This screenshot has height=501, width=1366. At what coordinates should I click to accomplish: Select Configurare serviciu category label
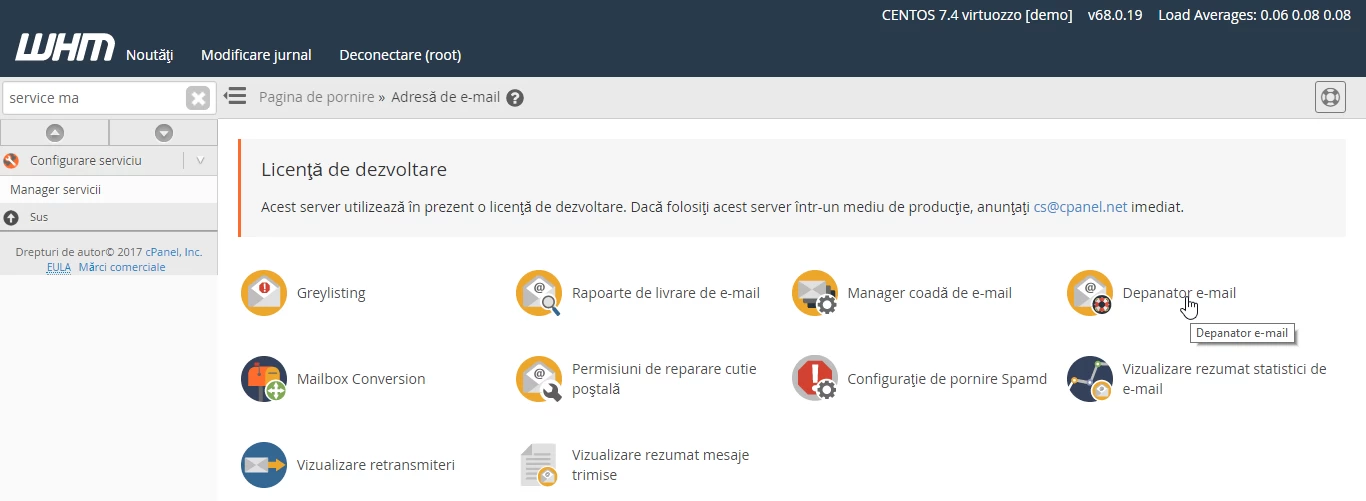[86, 160]
